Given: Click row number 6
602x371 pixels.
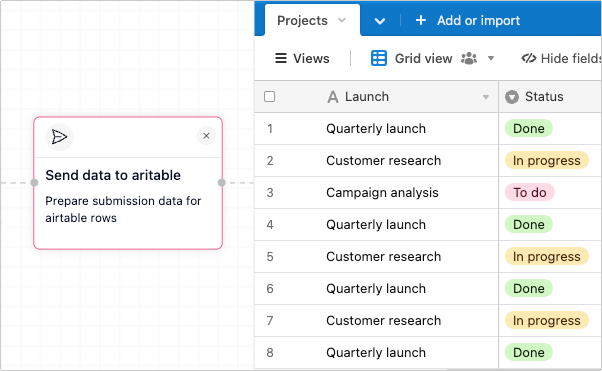Looking at the screenshot, I should [270, 288].
